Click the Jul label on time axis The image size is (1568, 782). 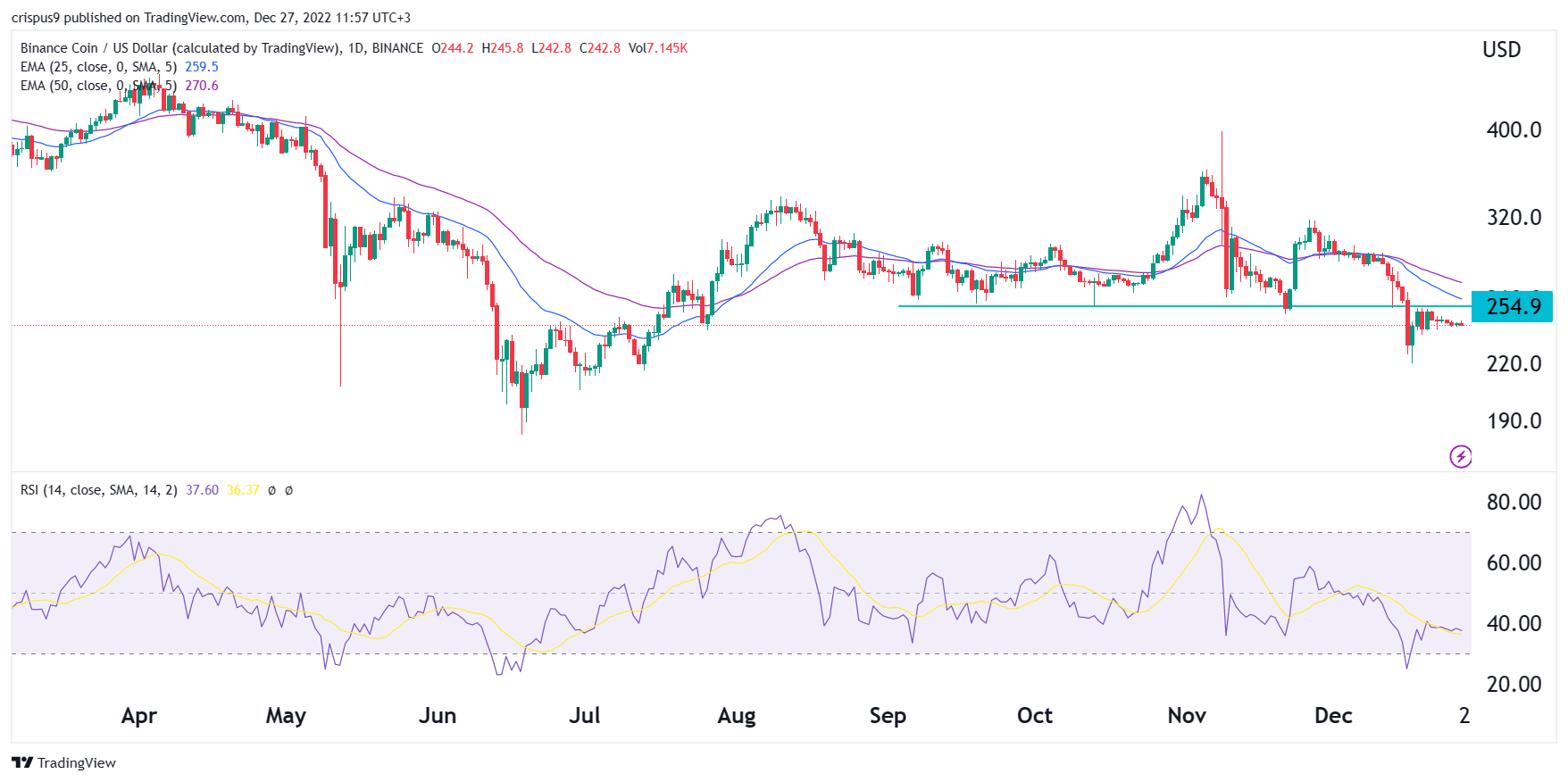(585, 716)
